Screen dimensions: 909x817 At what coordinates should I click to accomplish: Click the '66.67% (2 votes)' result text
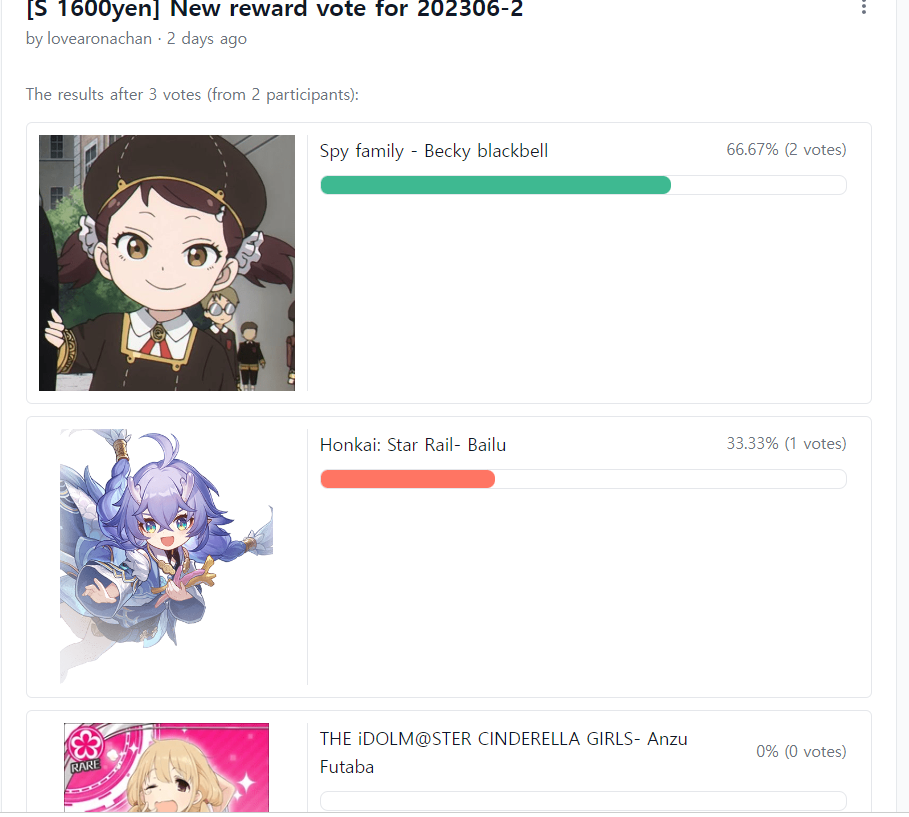(x=786, y=150)
